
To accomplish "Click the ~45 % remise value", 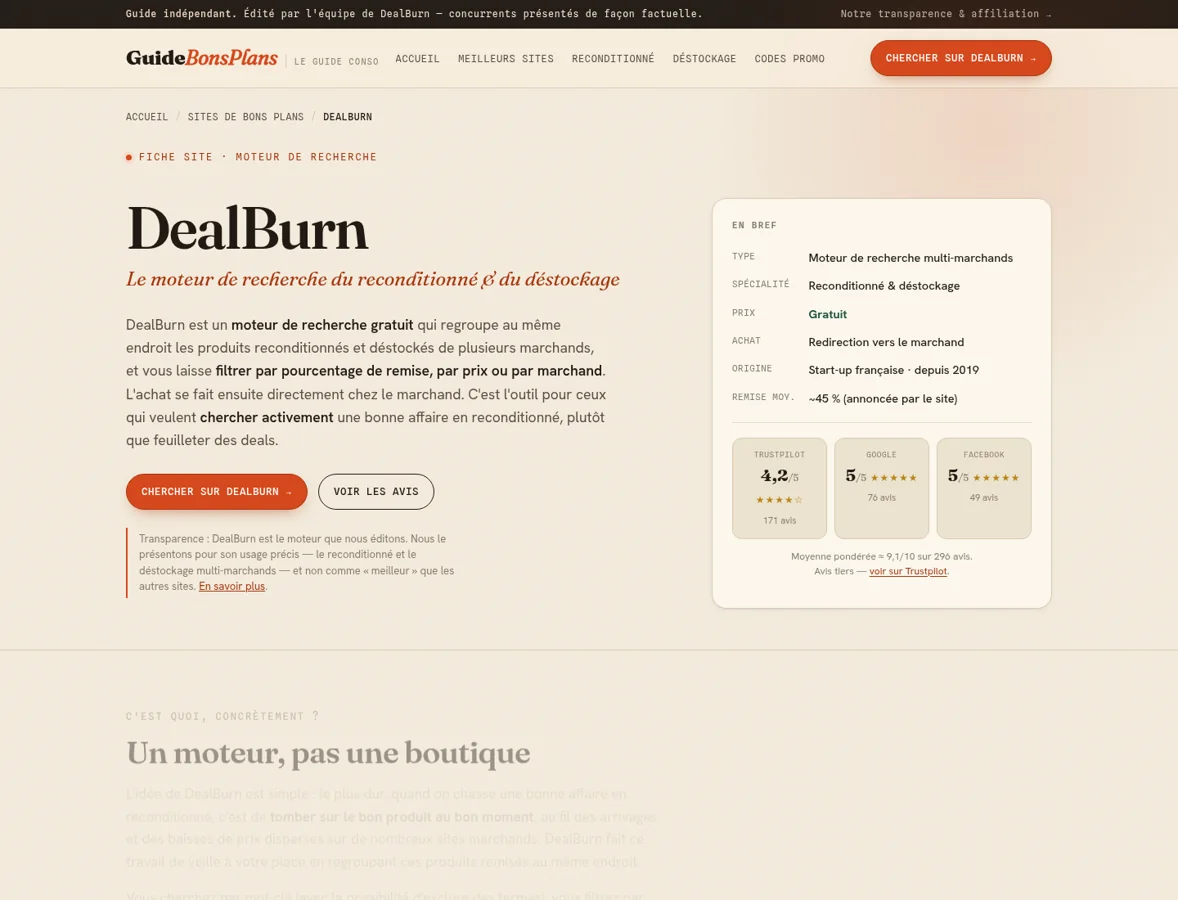I will pyautogui.click(x=884, y=398).
